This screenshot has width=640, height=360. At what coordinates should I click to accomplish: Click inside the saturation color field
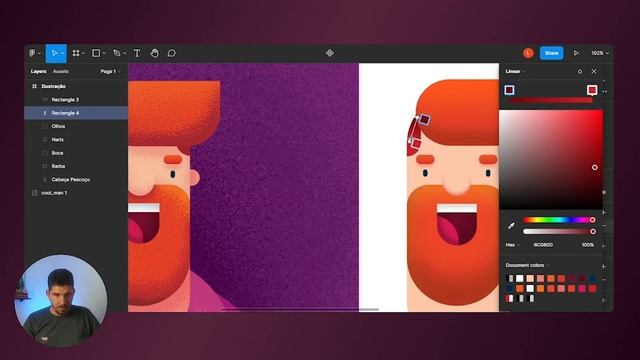coord(551,160)
